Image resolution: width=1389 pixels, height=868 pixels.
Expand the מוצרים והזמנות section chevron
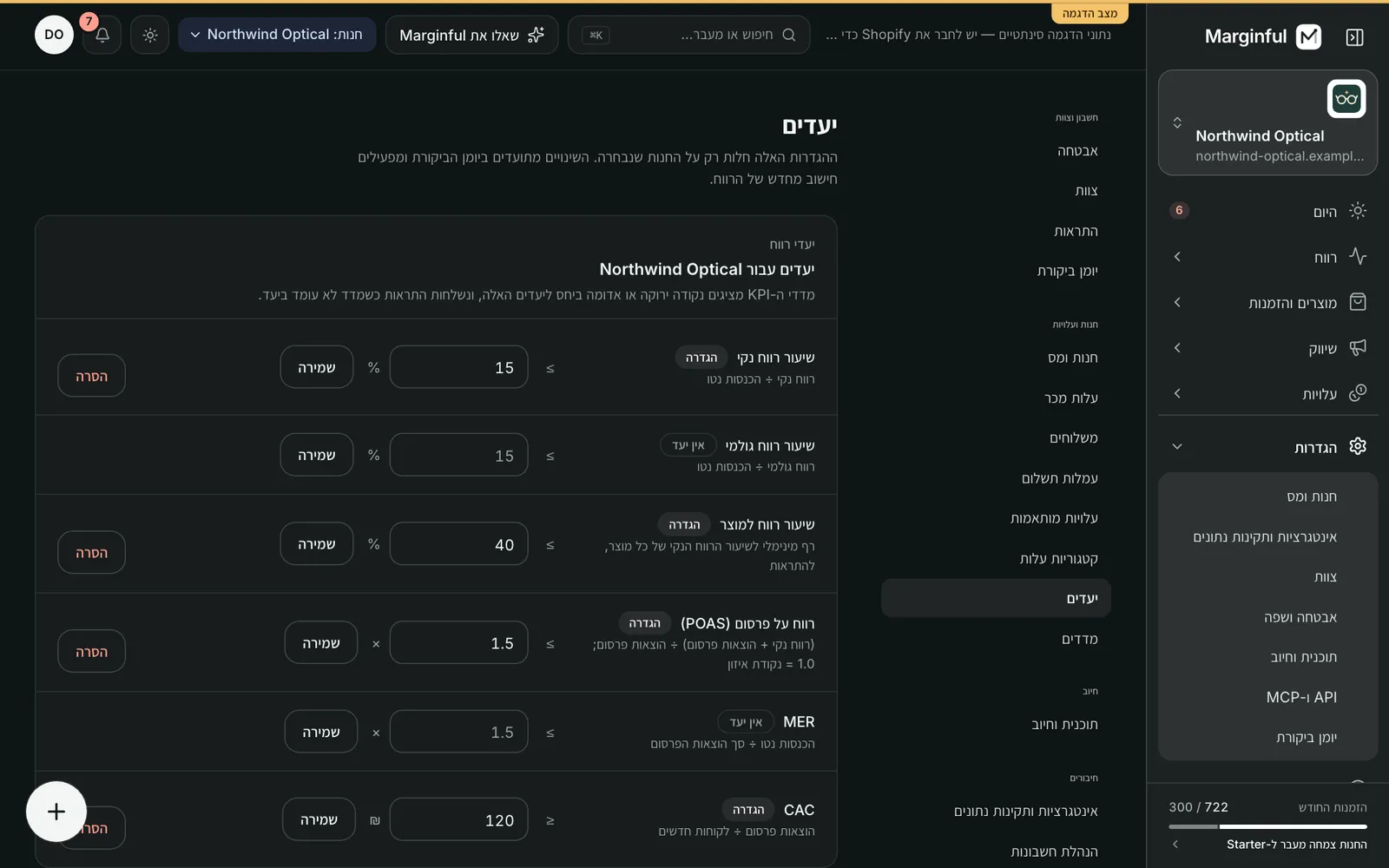1177,302
